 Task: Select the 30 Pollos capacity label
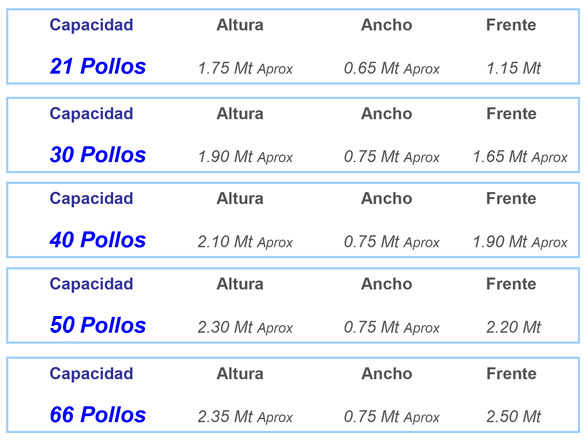tap(98, 154)
